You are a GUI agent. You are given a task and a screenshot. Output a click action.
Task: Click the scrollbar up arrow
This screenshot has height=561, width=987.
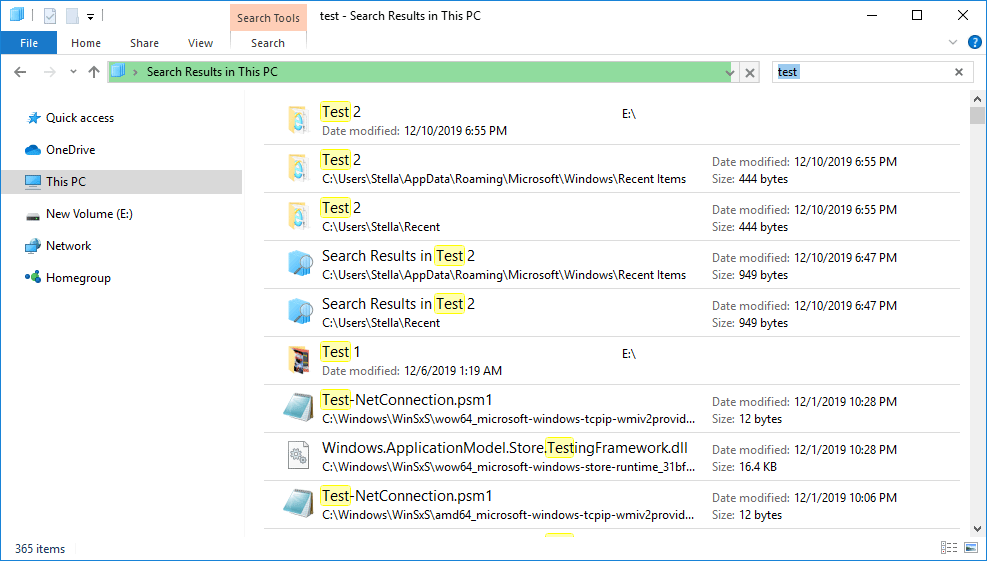coord(978,99)
